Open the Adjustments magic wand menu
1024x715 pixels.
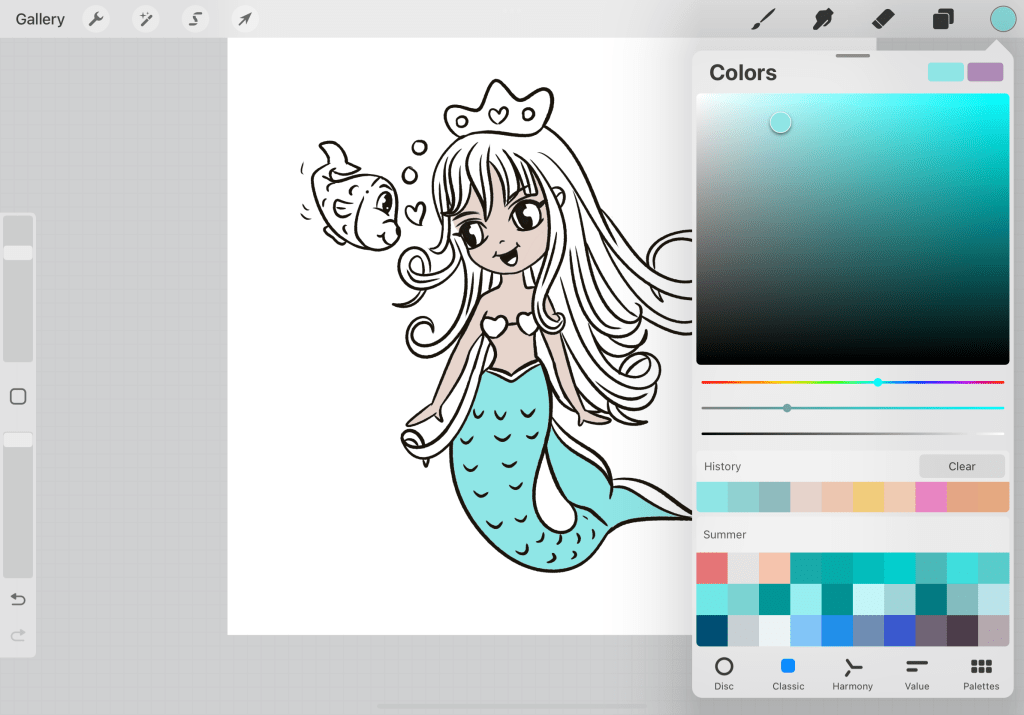(146, 19)
